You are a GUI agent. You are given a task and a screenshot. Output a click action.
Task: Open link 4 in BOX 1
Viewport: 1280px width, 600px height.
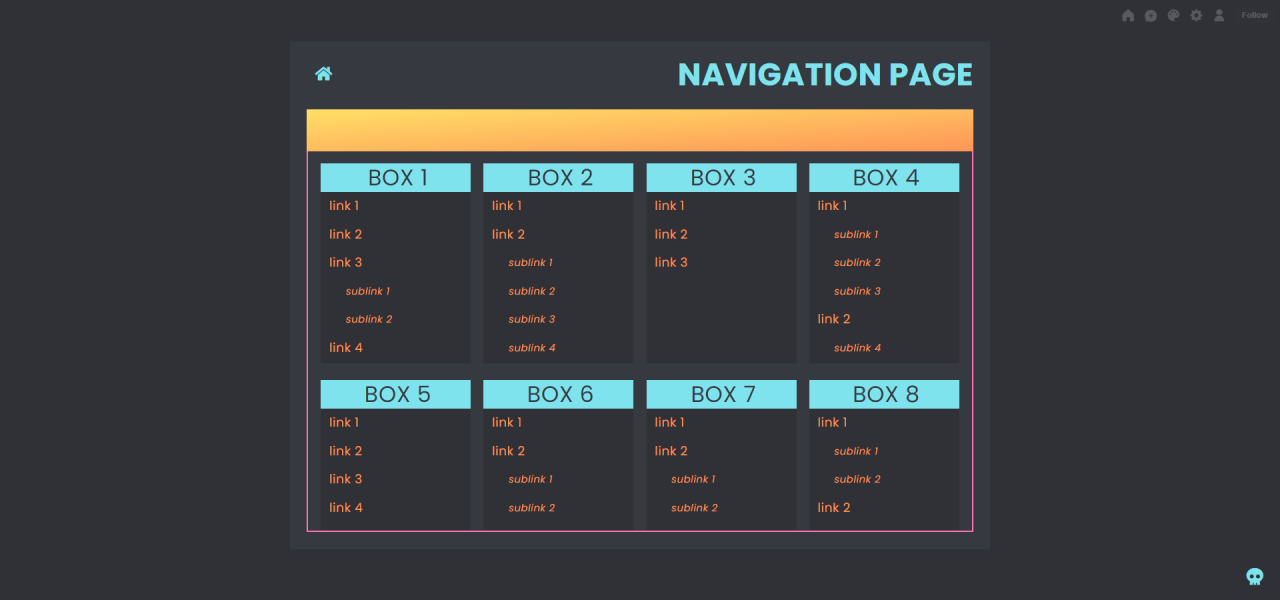tap(346, 348)
